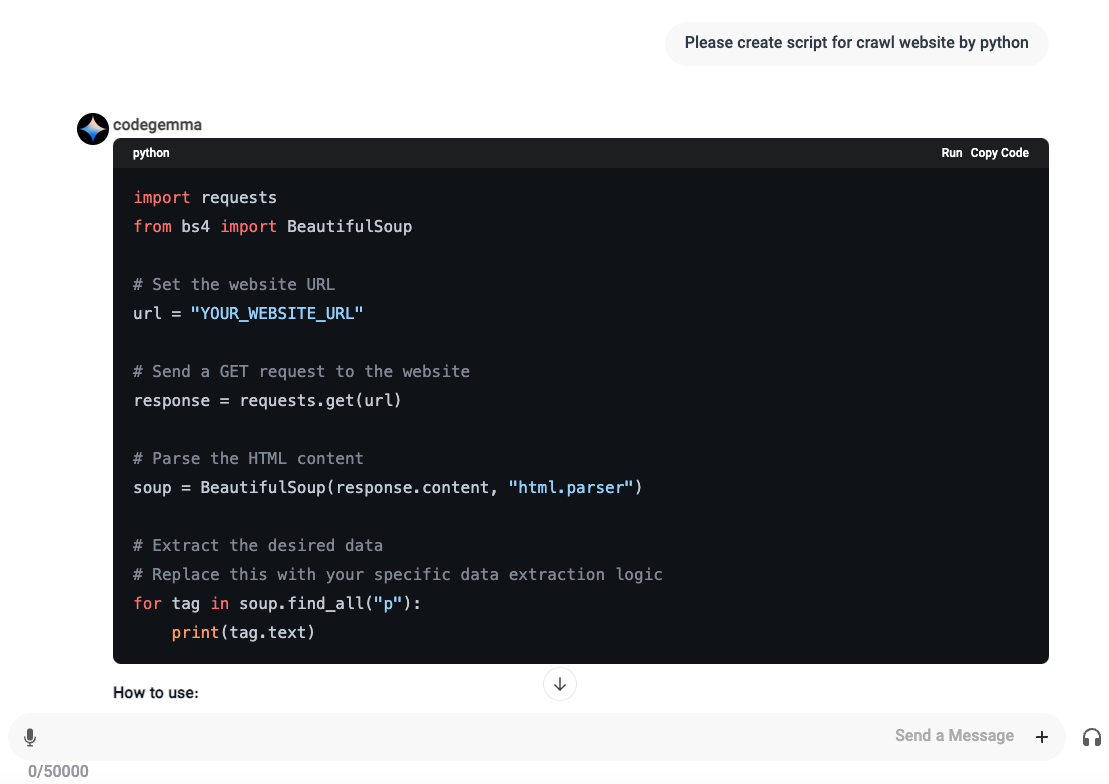The height and width of the screenshot is (784, 1109).
Task: Click the requests.get(url) code line
Action: 267,400
